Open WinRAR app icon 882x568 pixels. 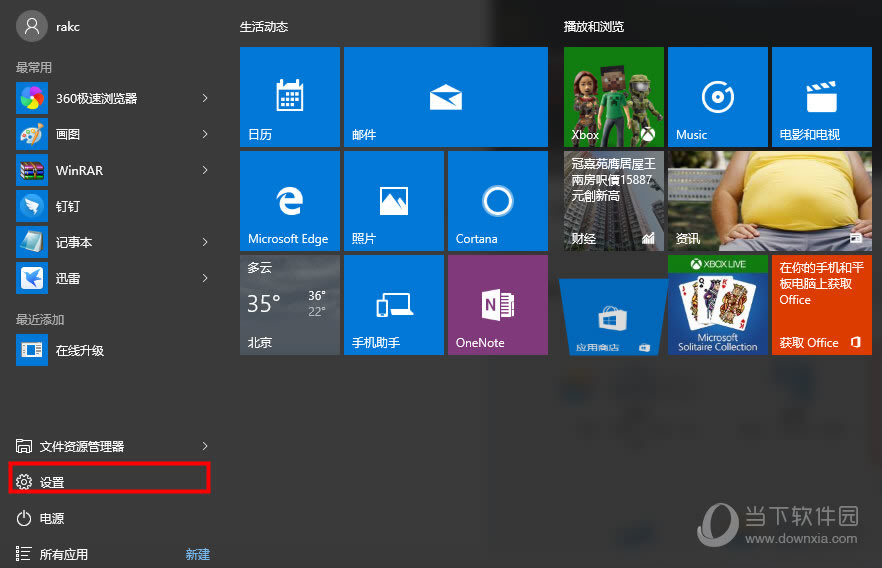pos(32,170)
